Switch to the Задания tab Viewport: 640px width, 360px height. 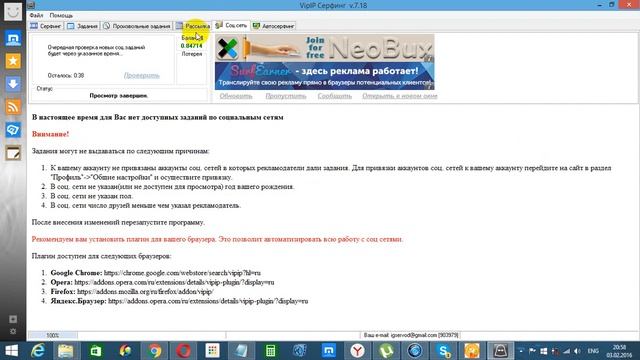(x=83, y=26)
